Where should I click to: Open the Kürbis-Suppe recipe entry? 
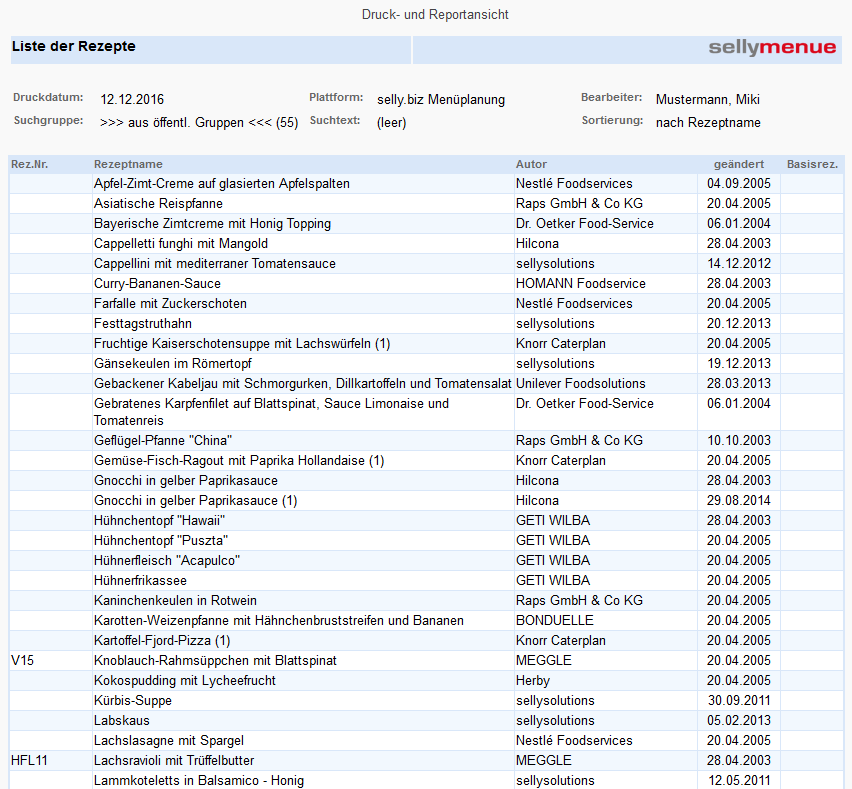coord(133,701)
